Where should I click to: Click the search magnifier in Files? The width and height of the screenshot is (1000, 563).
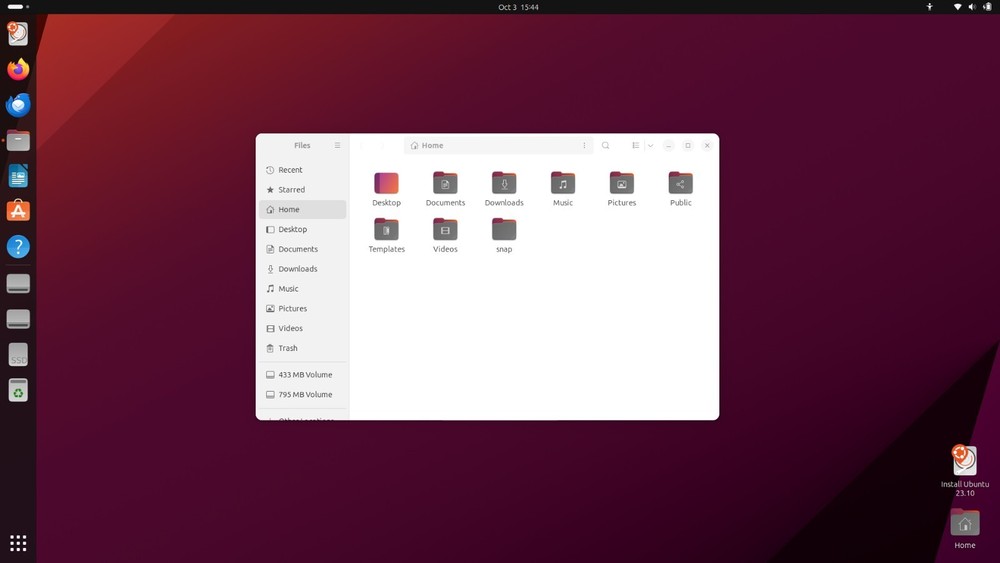605,145
